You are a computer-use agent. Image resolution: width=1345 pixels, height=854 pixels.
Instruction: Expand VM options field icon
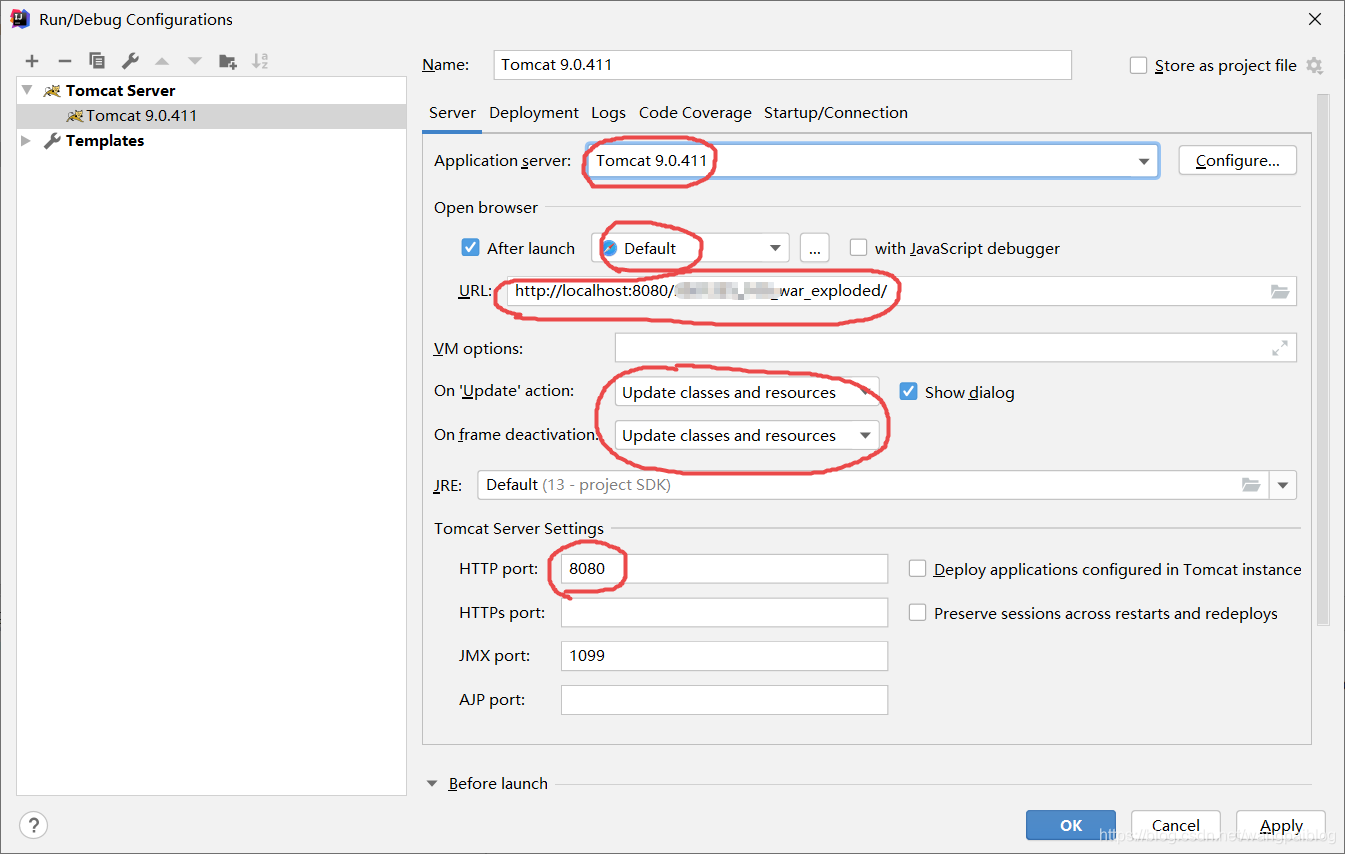coord(1279,348)
